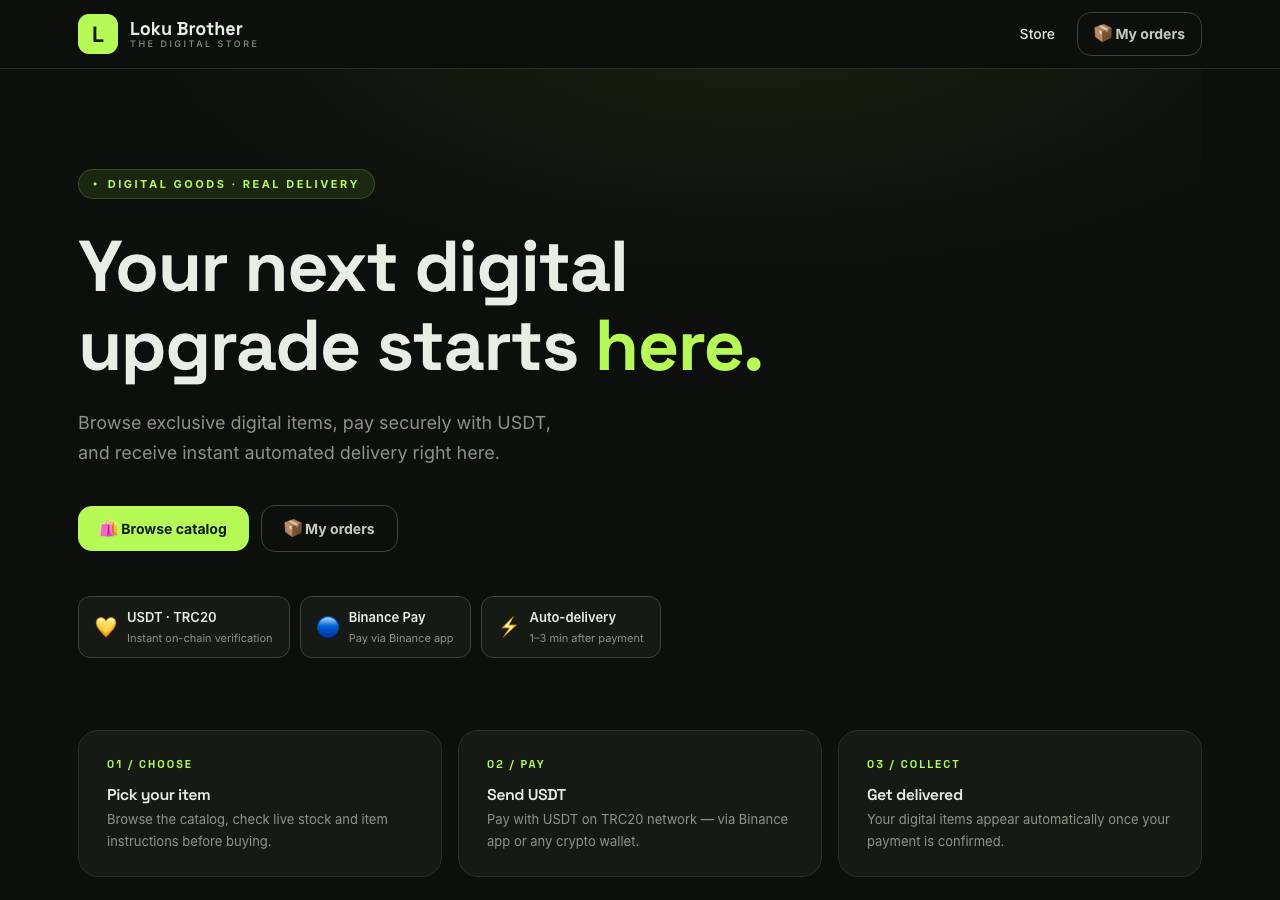Click the '02 / PAY' step label

(516, 764)
